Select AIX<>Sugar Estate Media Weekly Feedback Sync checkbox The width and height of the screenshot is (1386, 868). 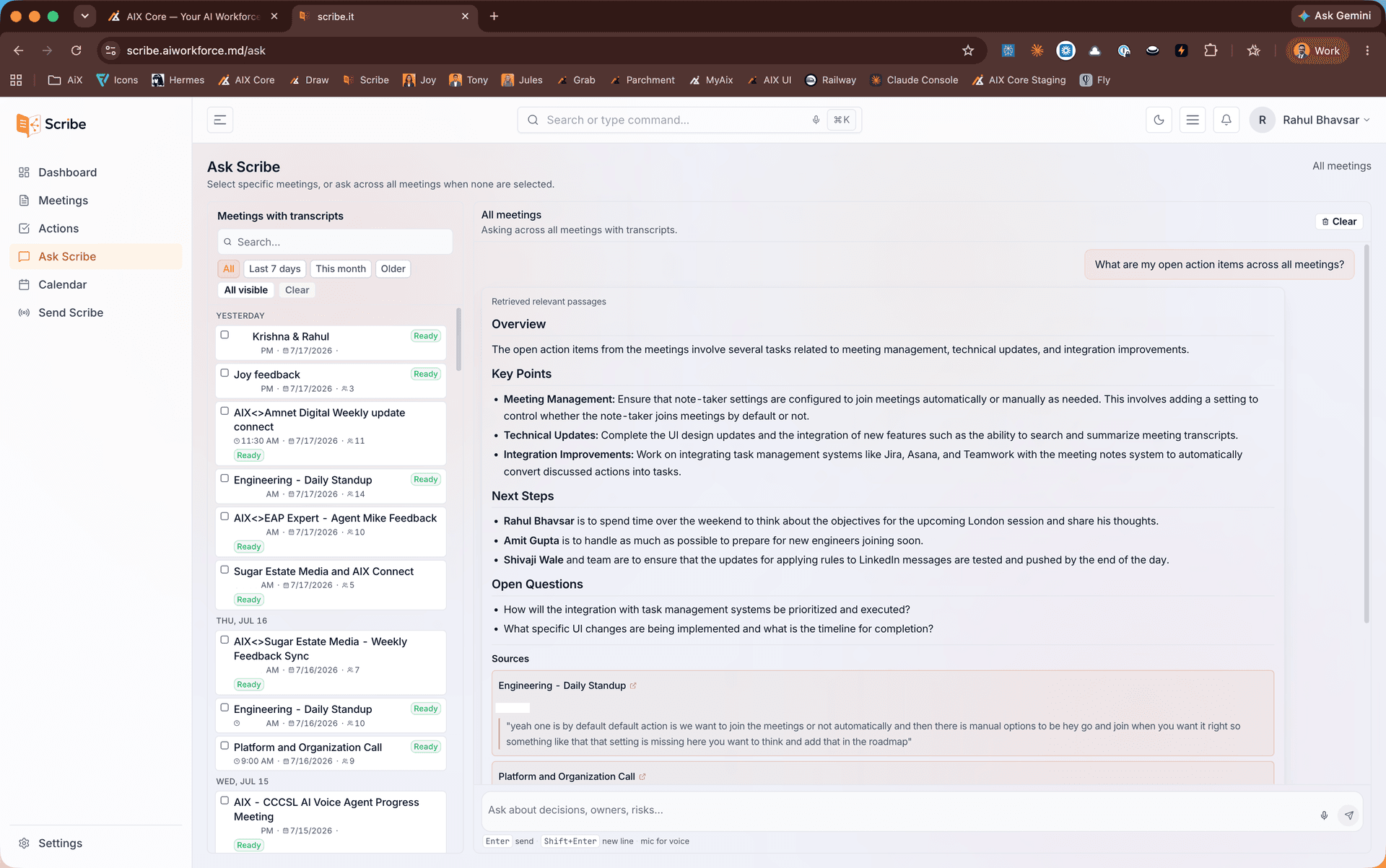click(225, 640)
